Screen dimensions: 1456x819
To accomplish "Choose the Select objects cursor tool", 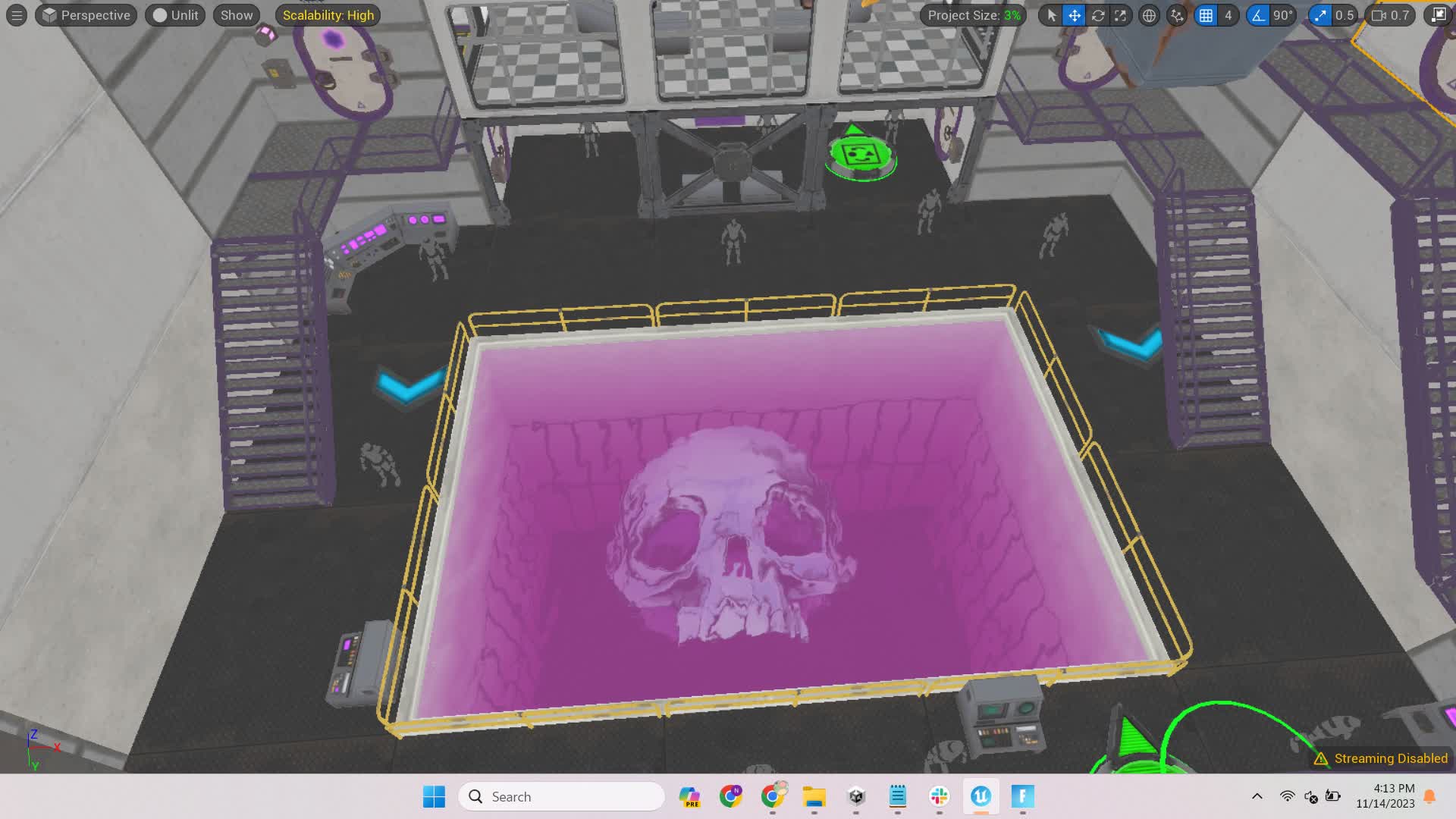I will 1052,15.
